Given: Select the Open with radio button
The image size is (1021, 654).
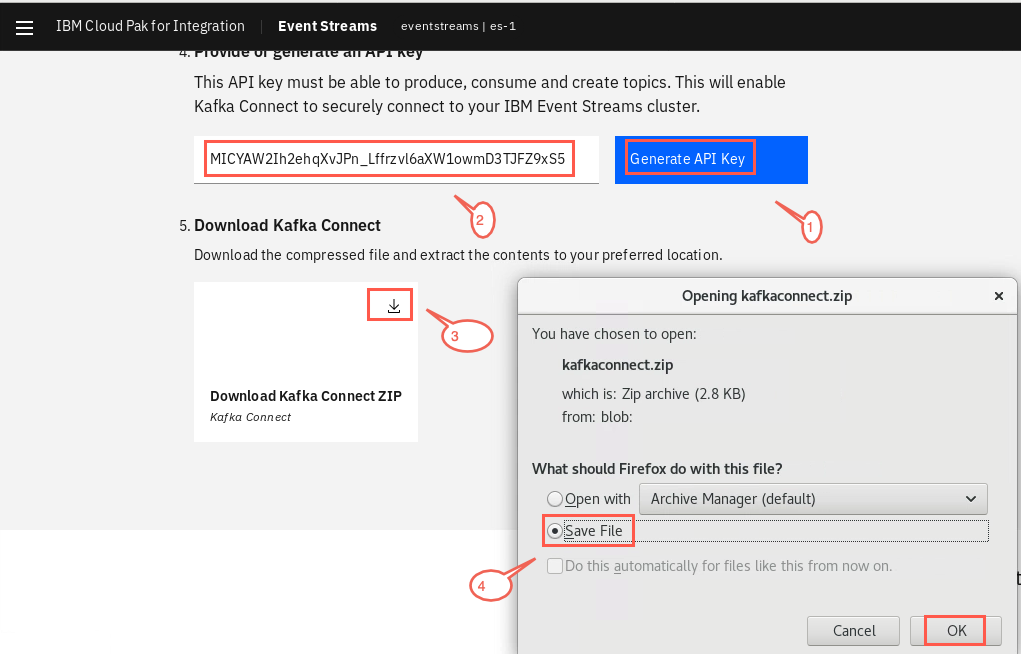Looking at the screenshot, I should coord(555,499).
